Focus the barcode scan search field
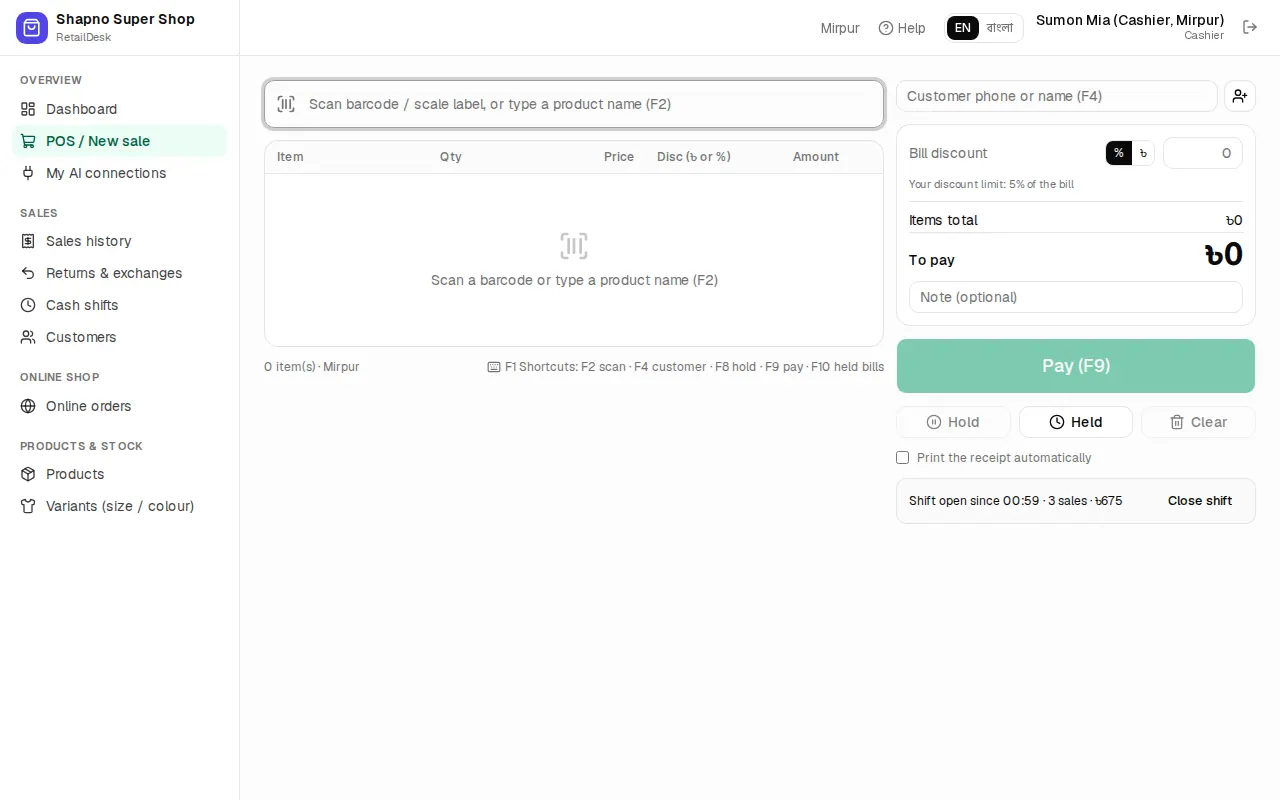The height and width of the screenshot is (800, 1280). (x=574, y=104)
